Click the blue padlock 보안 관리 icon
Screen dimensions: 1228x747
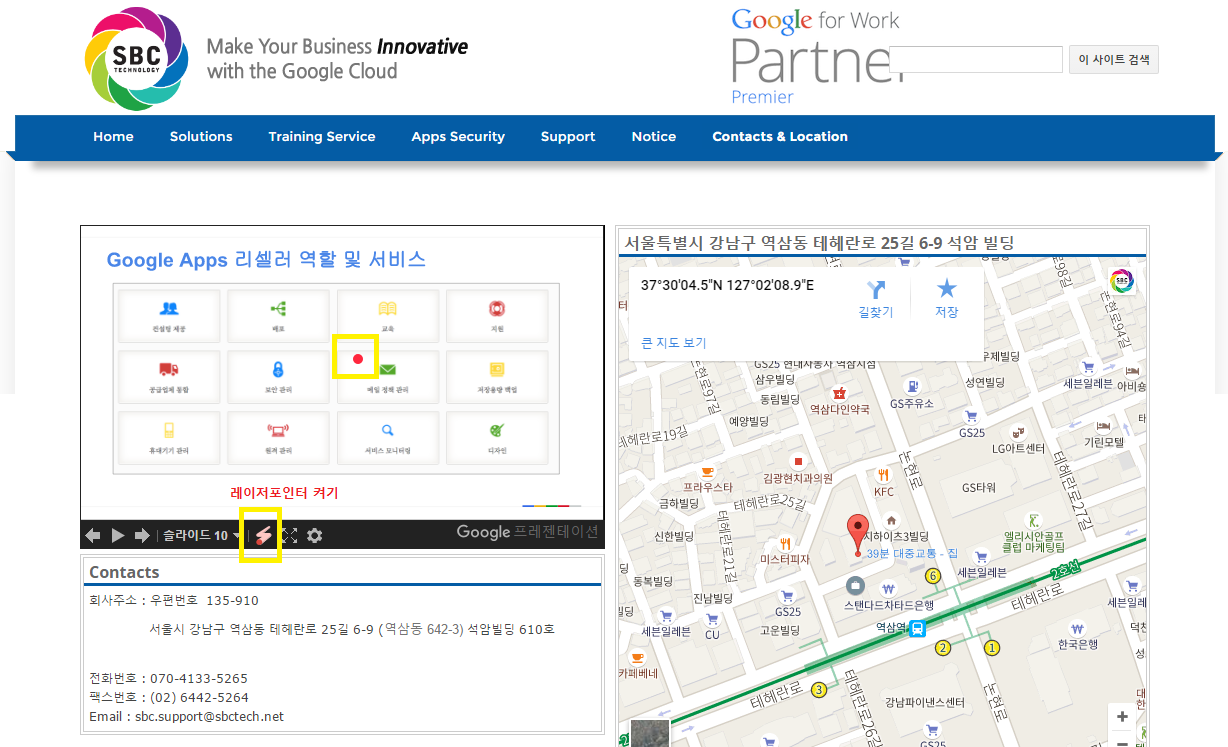[x=279, y=370]
